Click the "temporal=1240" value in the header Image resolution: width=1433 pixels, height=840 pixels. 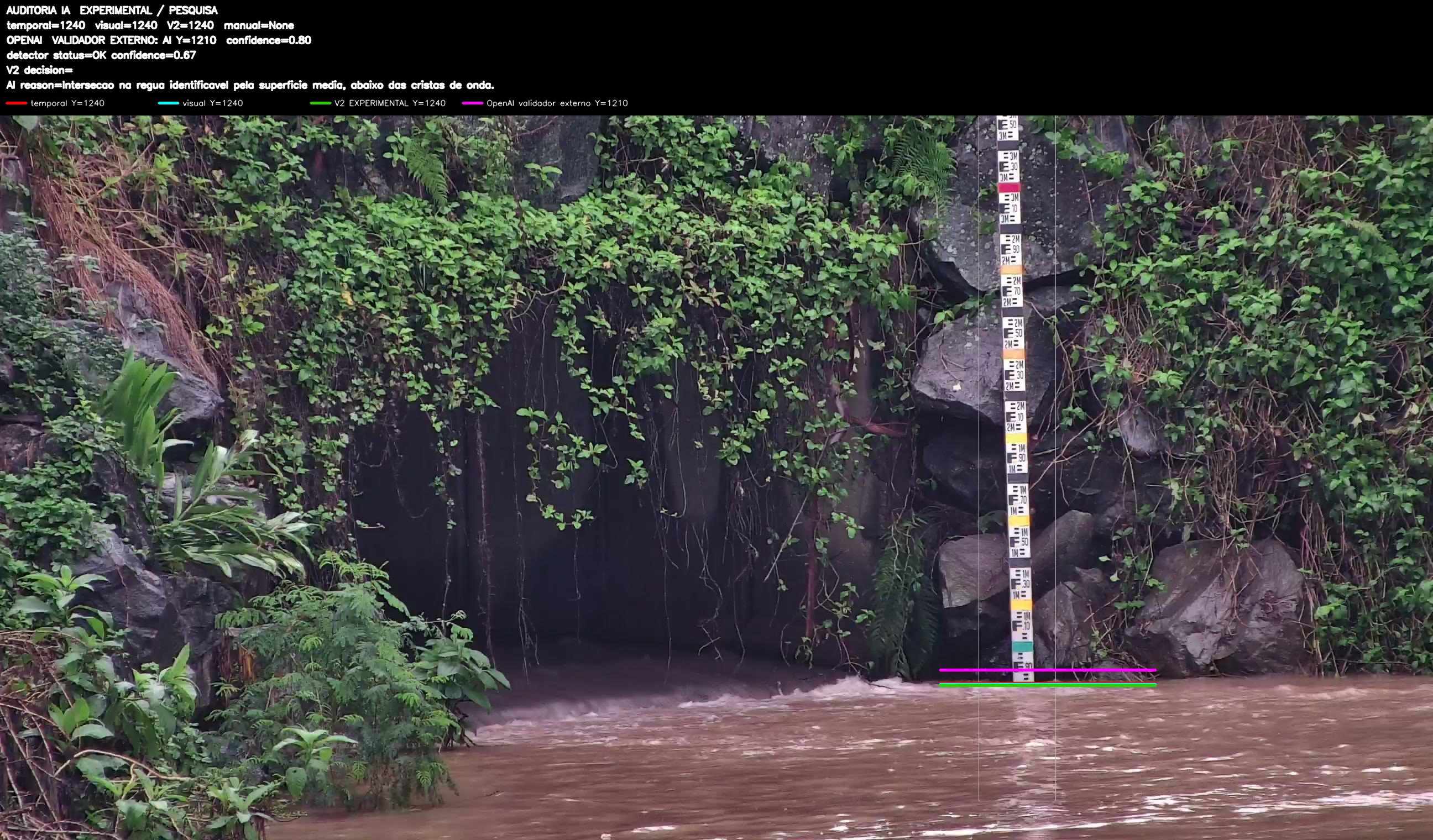(46, 25)
